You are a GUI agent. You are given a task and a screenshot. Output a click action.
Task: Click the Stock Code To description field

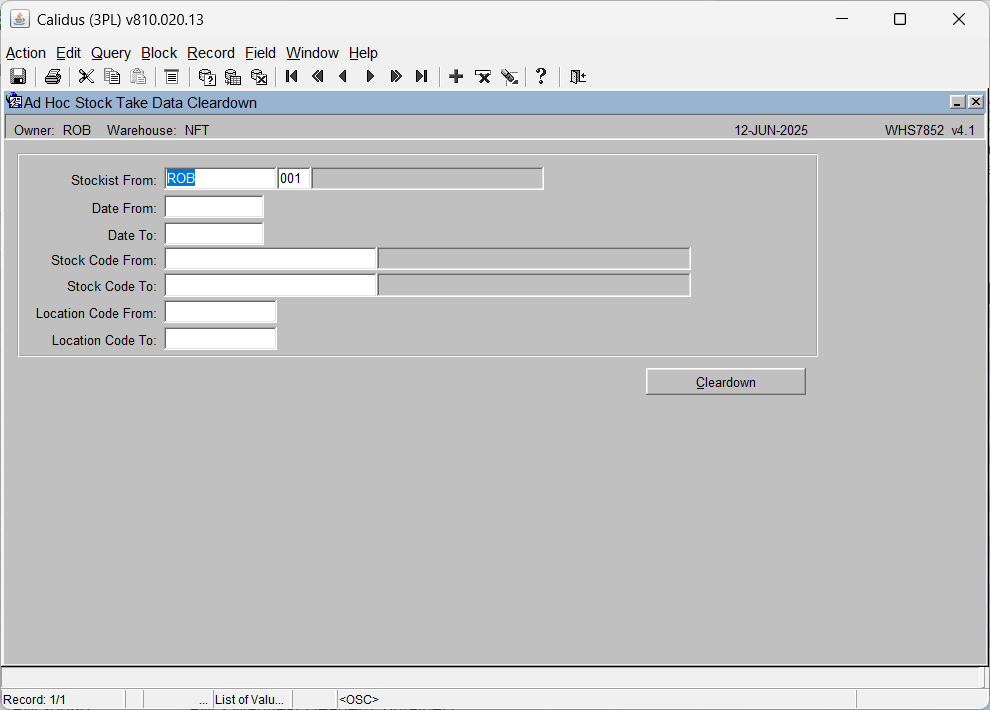(534, 285)
